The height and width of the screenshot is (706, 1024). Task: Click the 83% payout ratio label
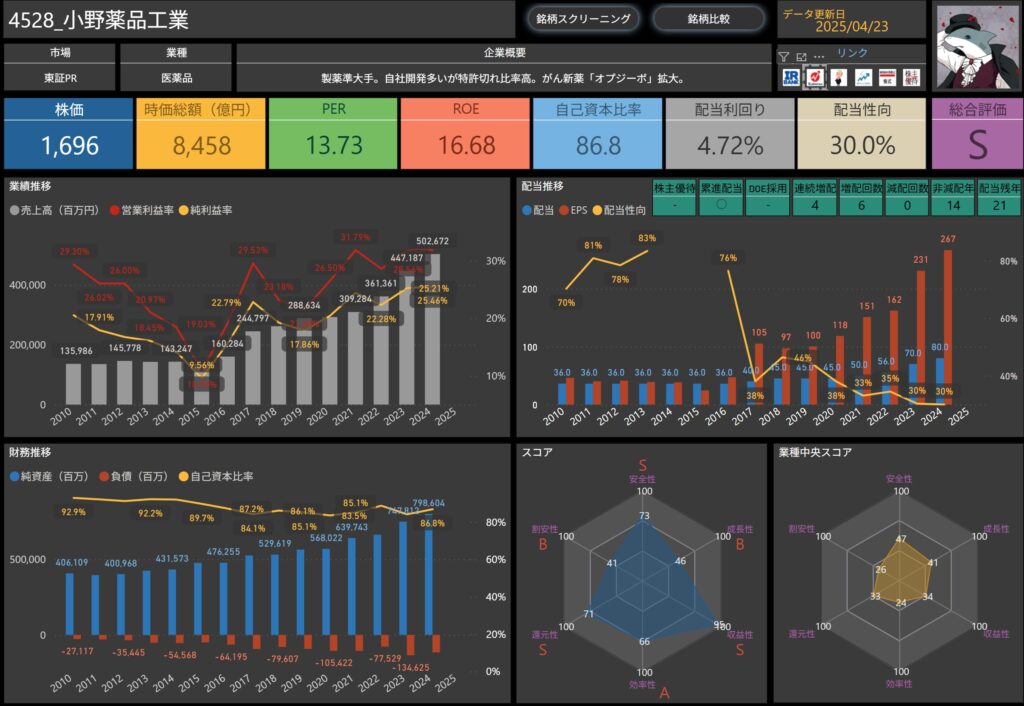(647, 238)
